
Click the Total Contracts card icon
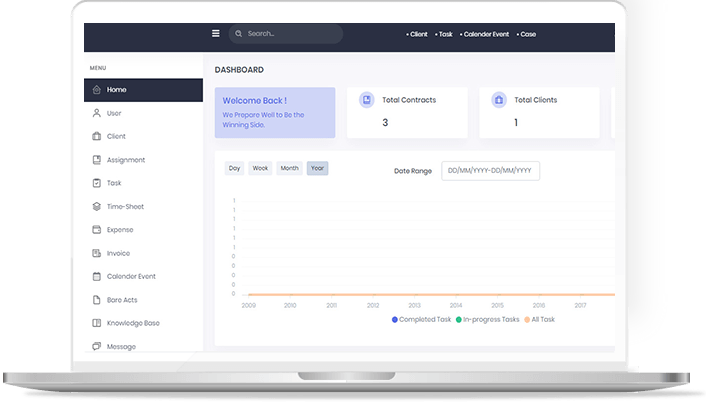point(367,100)
